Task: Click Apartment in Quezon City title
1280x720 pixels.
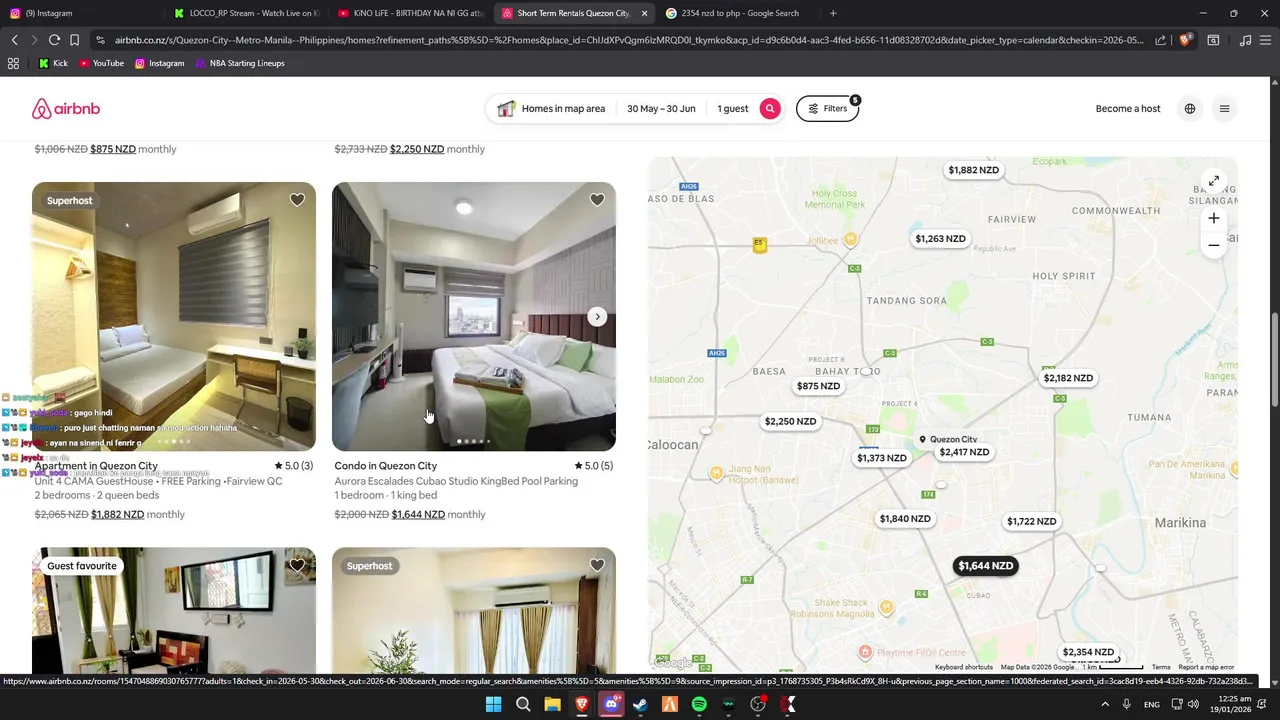Action: (x=96, y=466)
